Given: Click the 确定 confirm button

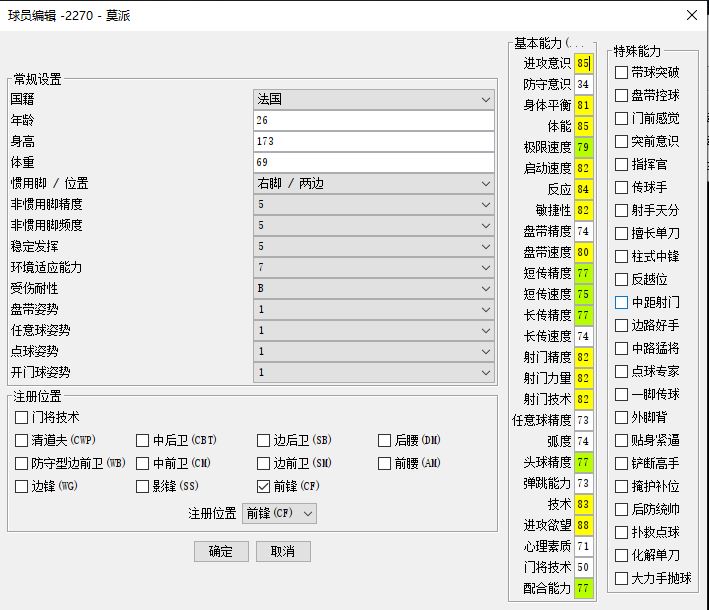Looking at the screenshot, I should pyautogui.click(x=221, y=552).
